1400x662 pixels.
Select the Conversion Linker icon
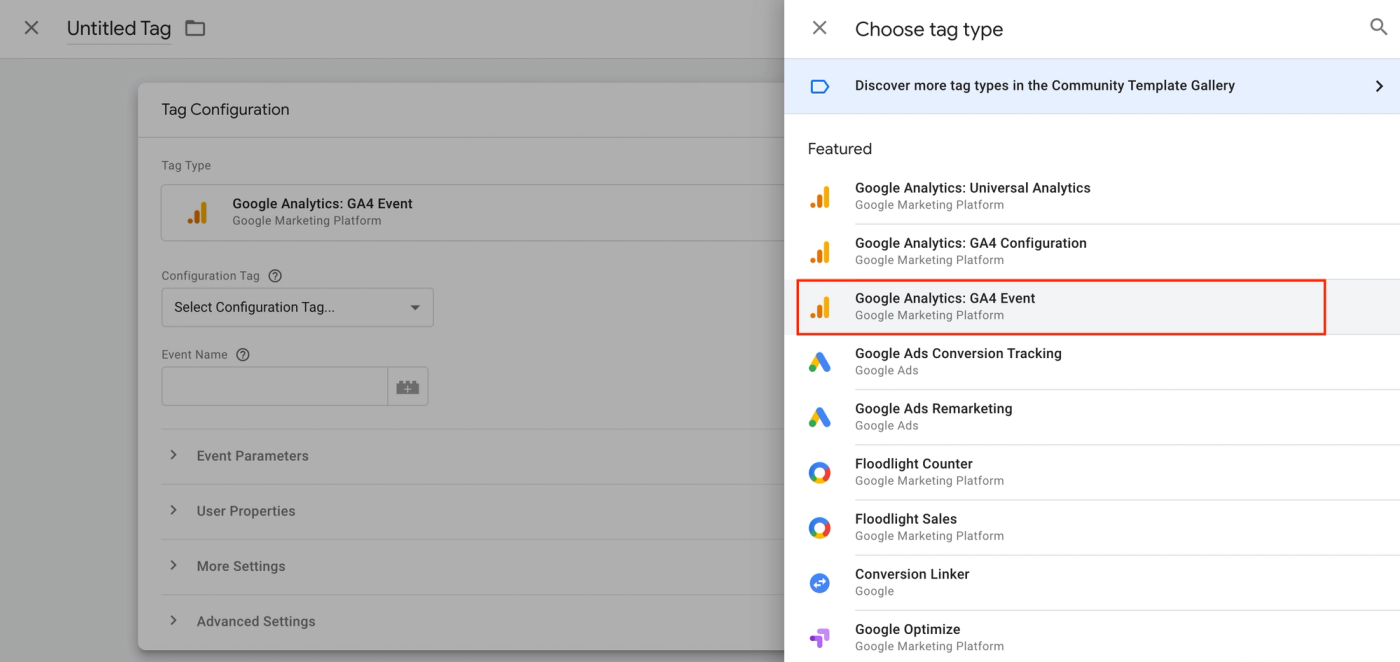pyautogui.click(x=819, y=582)
